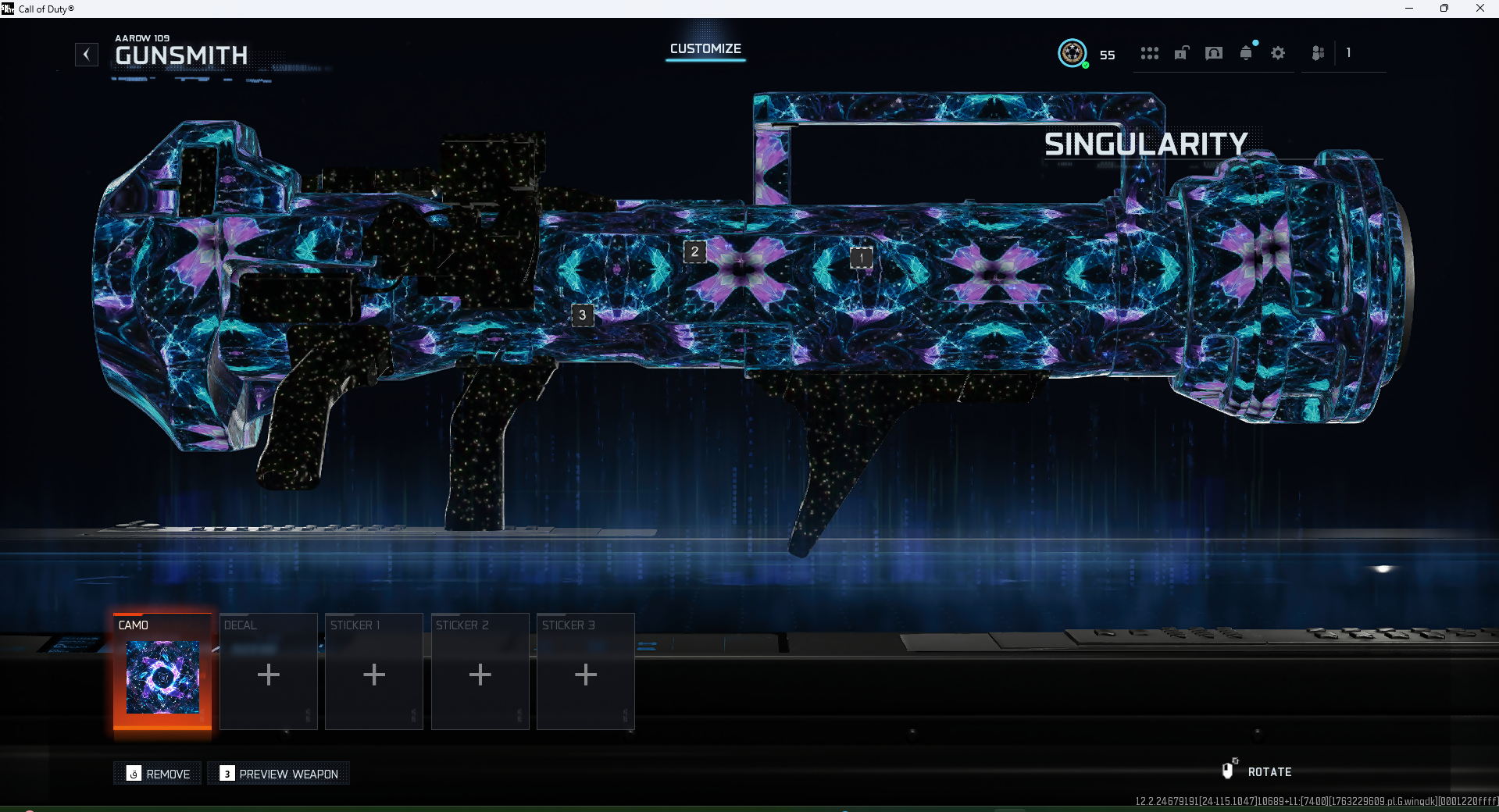Open the grid menu icon

1149,53
